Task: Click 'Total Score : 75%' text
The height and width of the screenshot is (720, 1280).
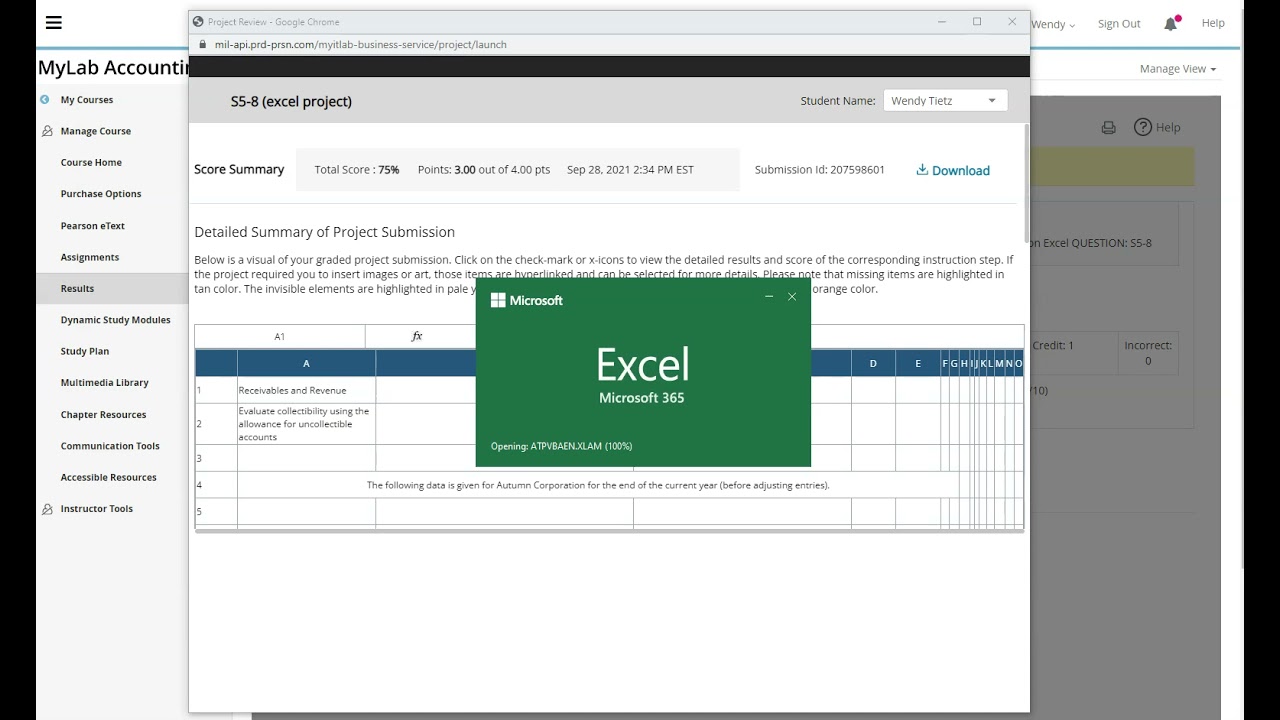Action: [x=357, y=170]
